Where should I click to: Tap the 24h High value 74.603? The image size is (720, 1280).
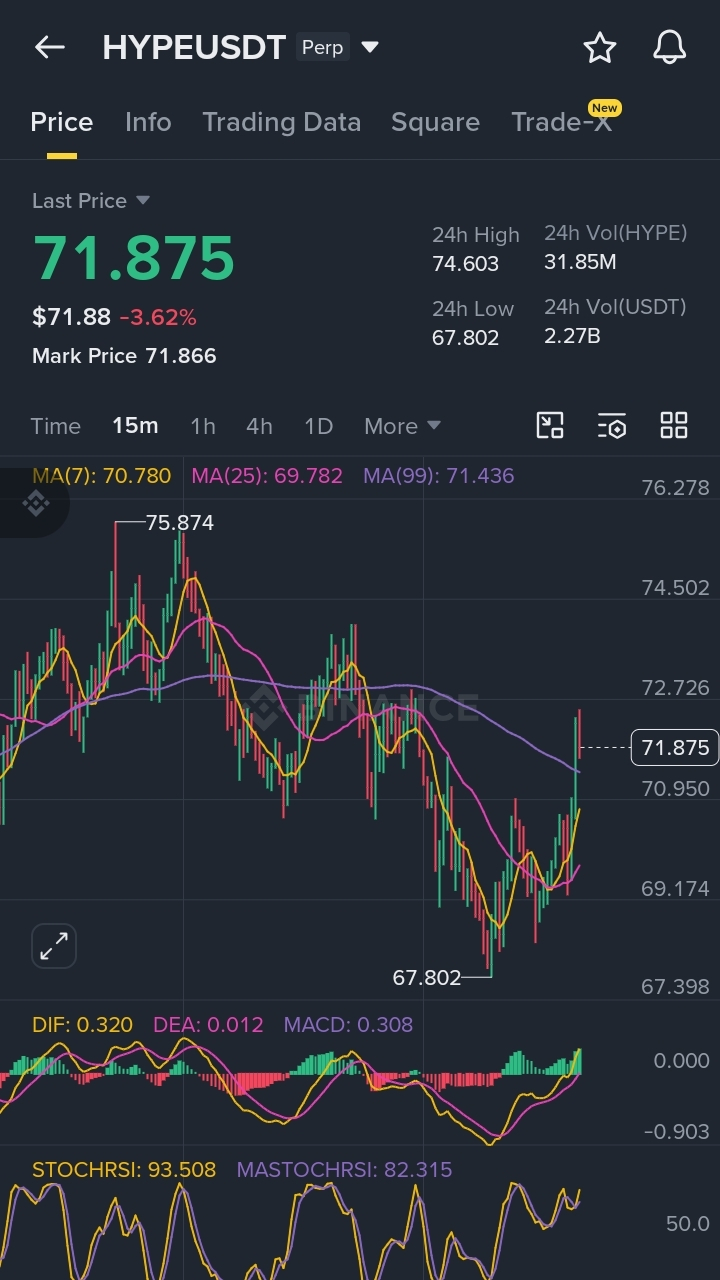[x=465, y=264]
